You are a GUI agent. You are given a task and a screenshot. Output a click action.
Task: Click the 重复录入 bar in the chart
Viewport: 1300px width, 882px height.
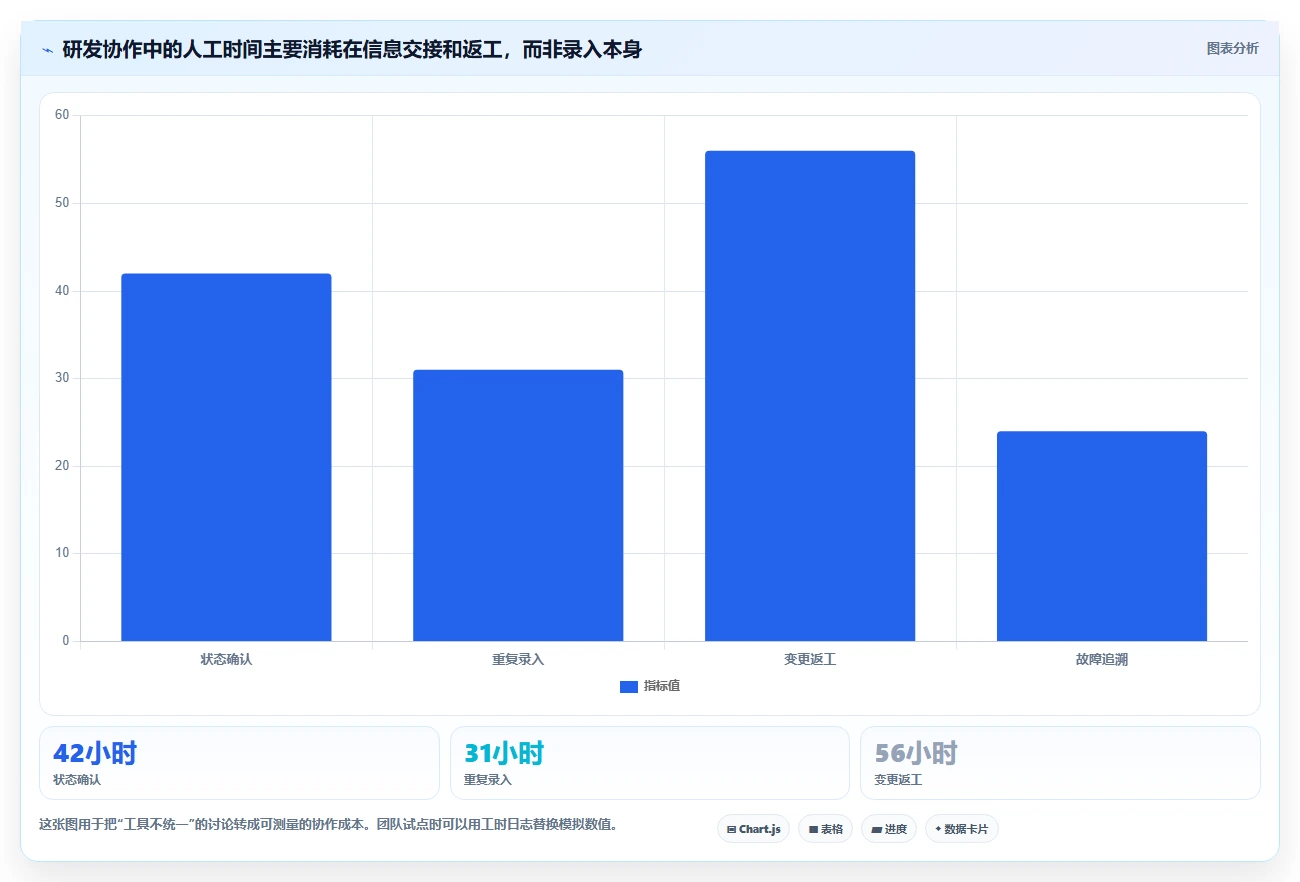518,505
